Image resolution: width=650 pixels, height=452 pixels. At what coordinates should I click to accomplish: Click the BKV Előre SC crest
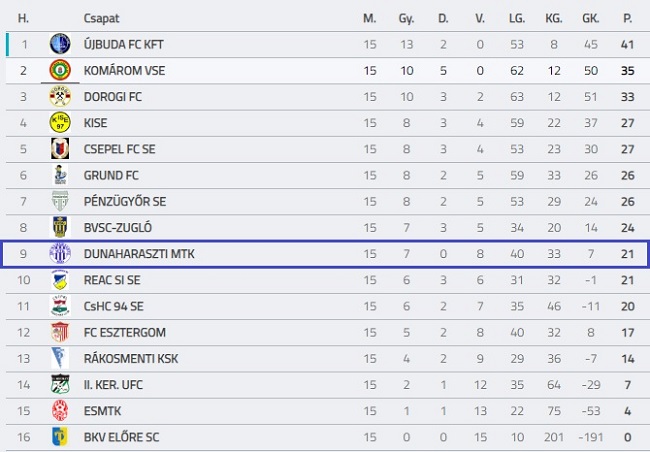pyautogui.click(x=60, y=437)
